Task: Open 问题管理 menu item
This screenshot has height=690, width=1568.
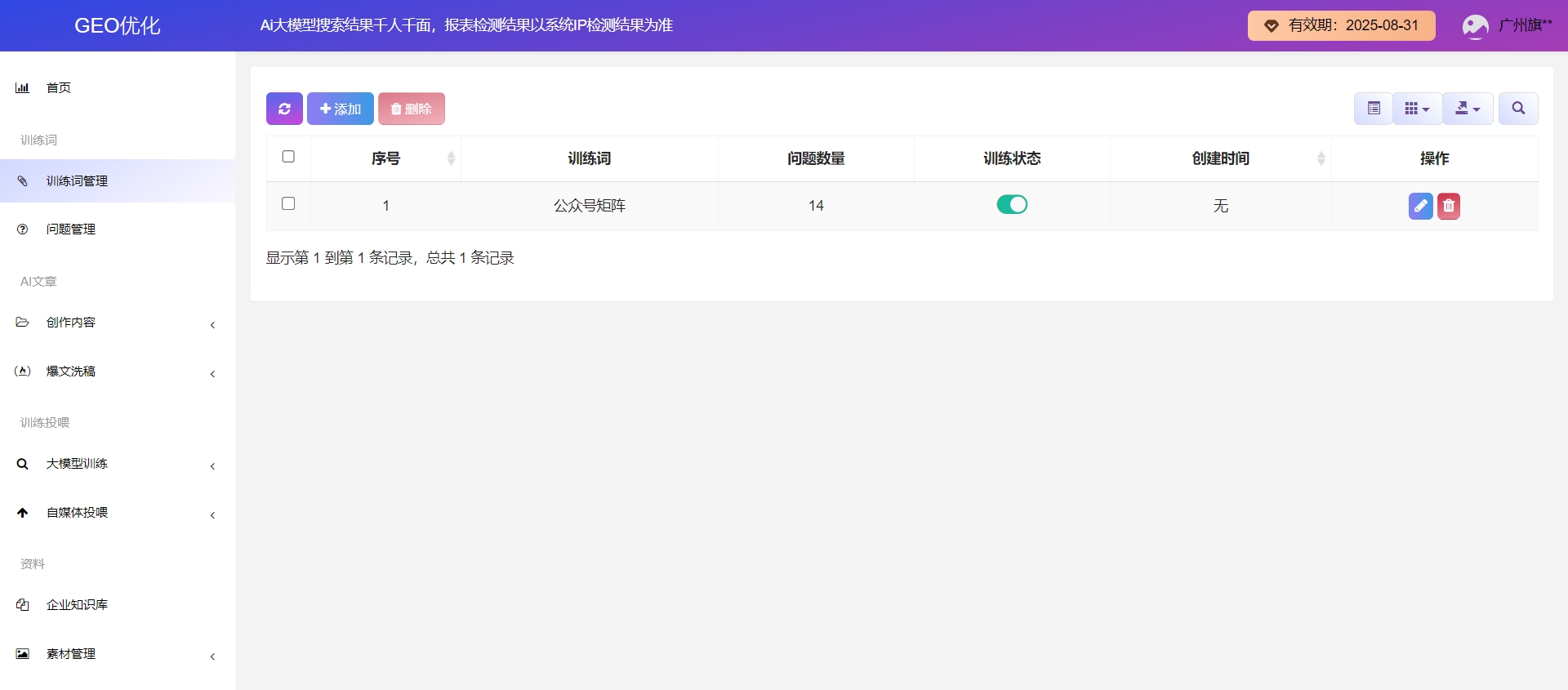Action: pos(118,229)
